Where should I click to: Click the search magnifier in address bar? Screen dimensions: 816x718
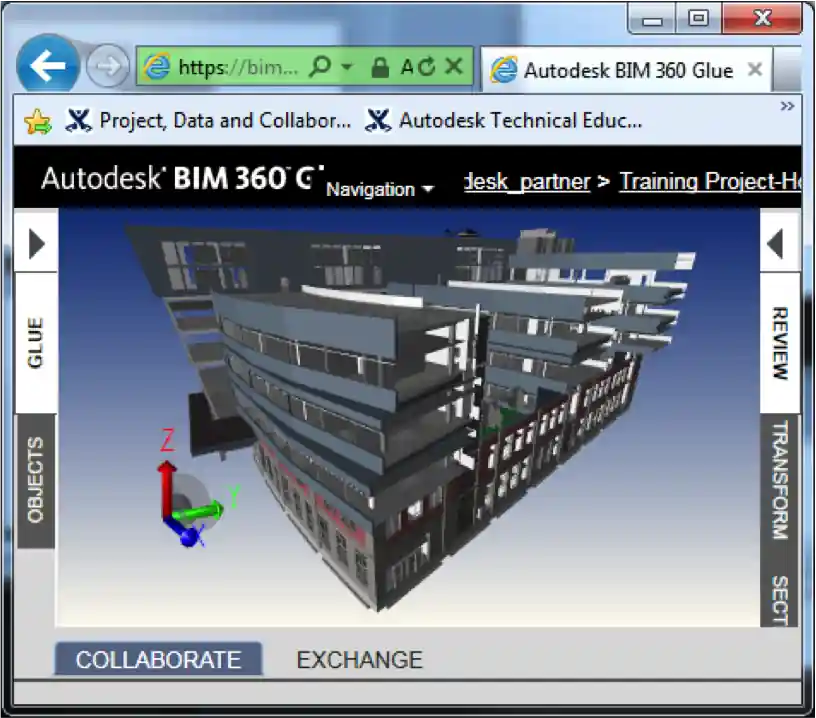tap(320, 67)
